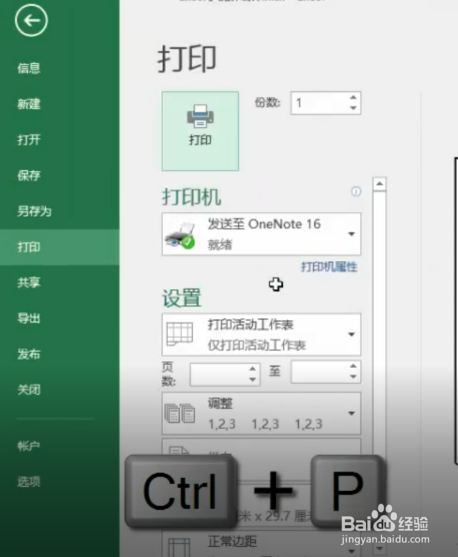Decrease the pages end value
The width and height of the screenshot is (458, 557).
[x=353, y=377]
